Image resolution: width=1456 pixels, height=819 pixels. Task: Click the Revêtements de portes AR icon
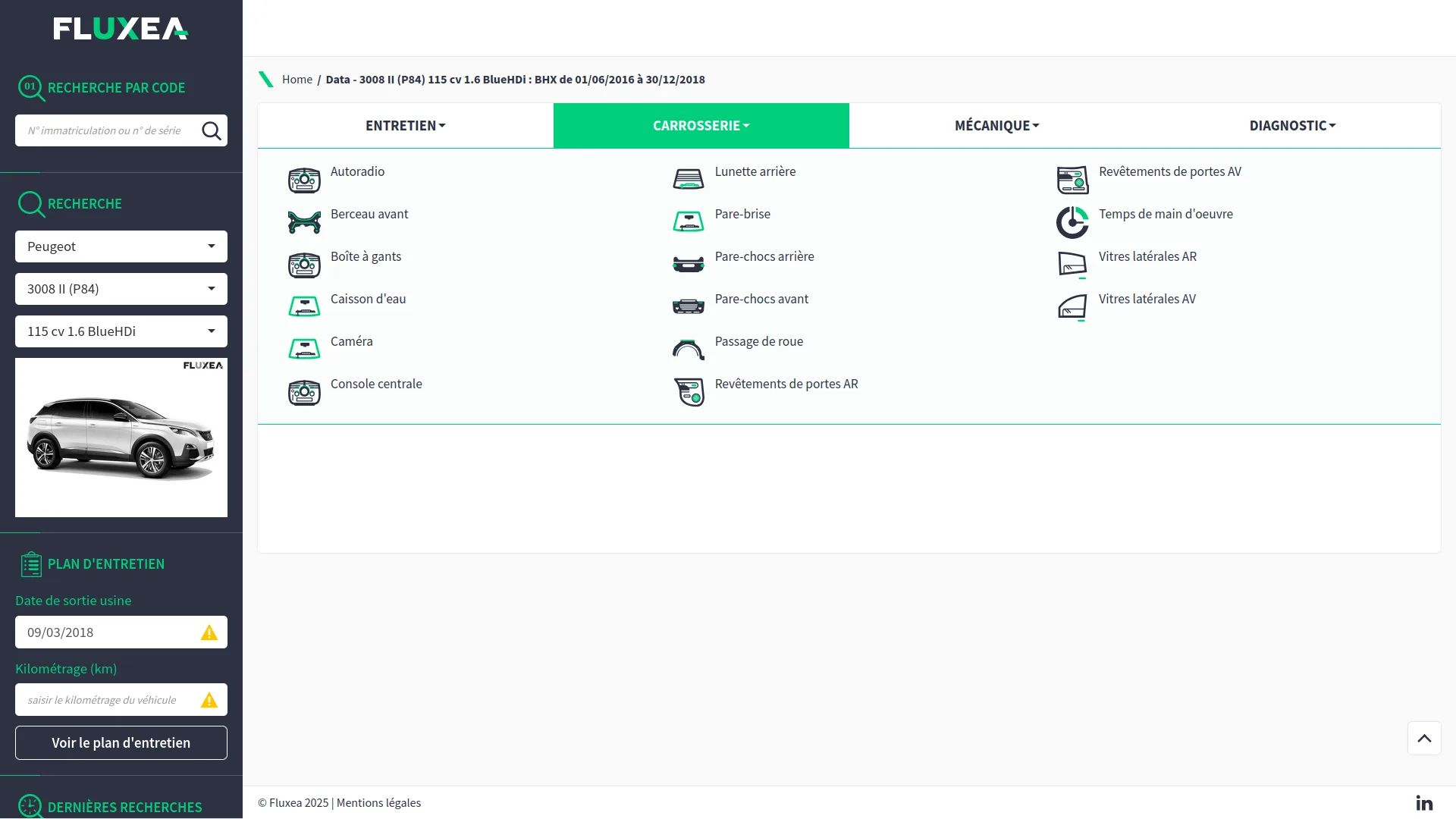(689, 392)
